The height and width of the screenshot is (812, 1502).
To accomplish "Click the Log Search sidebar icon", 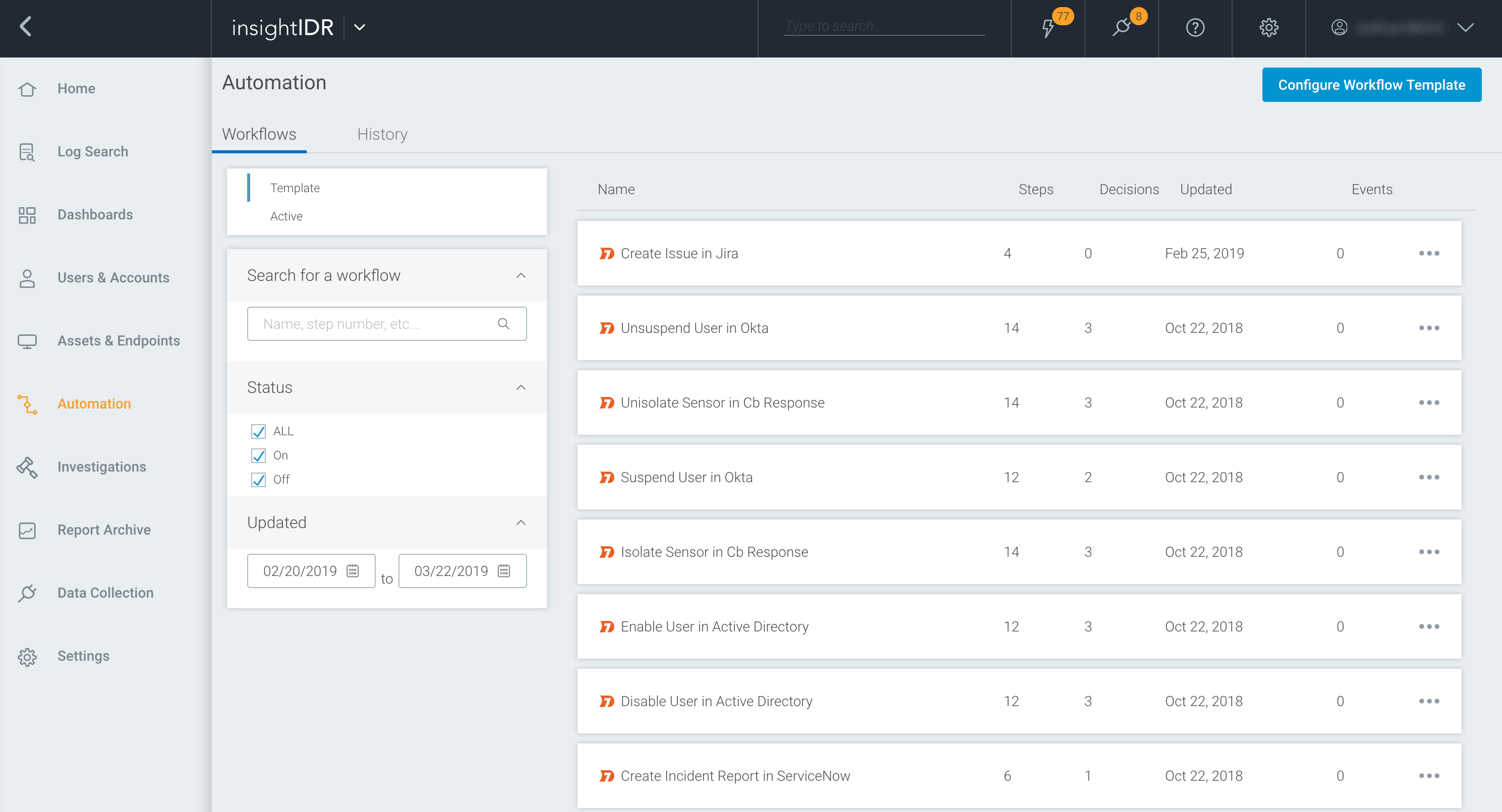I will point(27,152).
